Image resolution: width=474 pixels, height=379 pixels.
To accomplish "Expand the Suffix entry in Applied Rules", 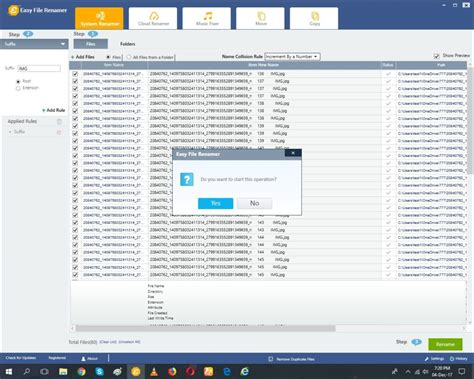I will click(x=10, y=132).
